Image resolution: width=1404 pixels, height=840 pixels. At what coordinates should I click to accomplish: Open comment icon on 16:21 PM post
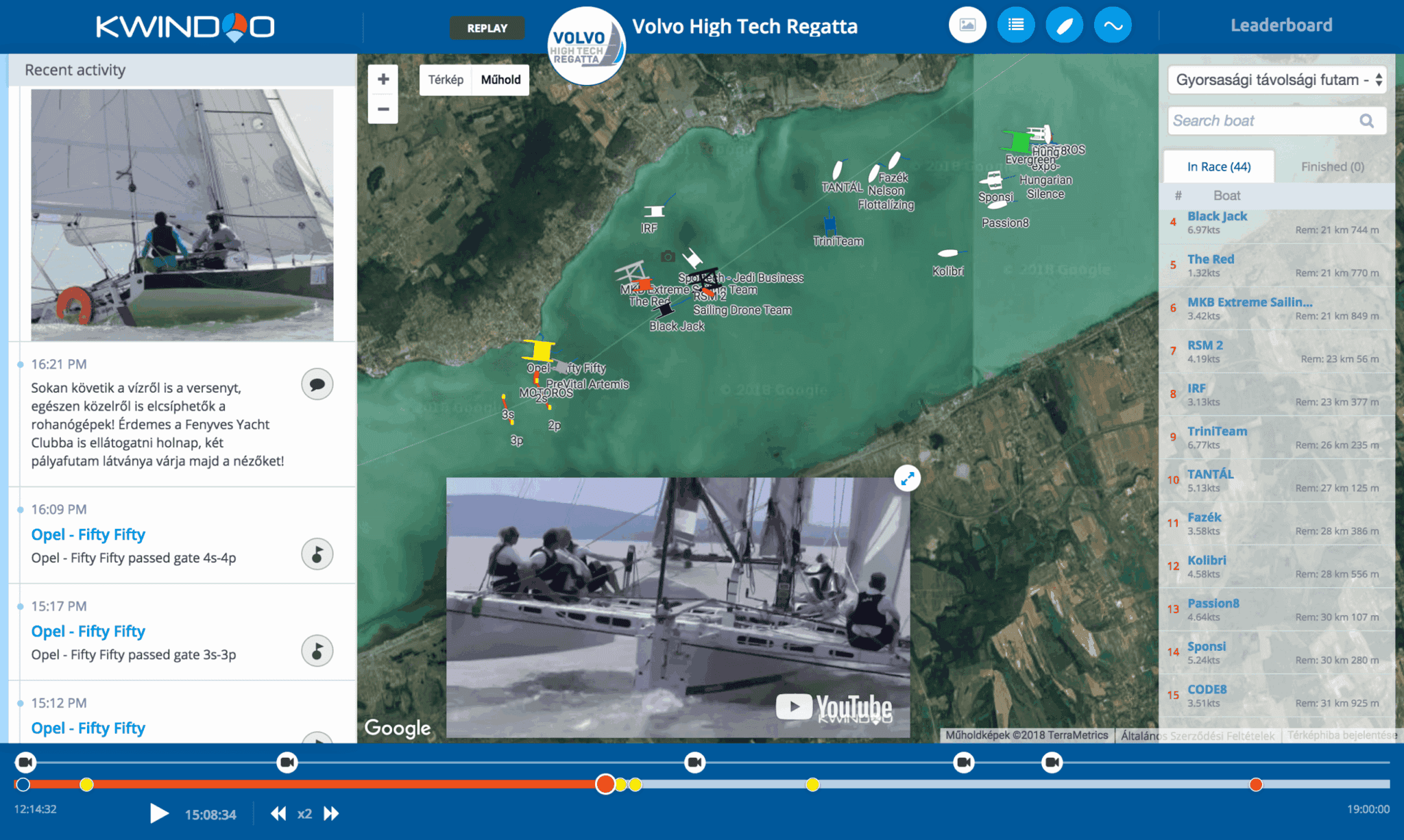(317, 384)
